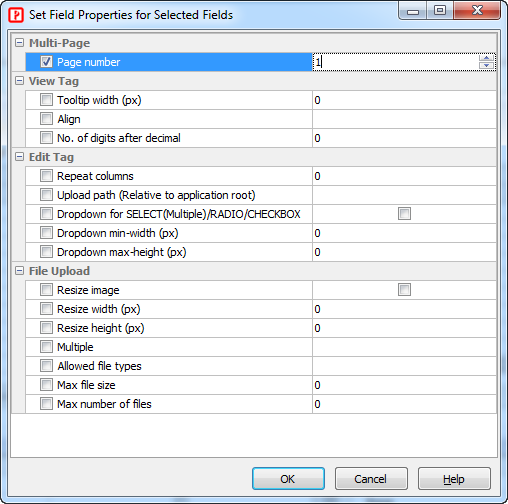Click the red app icon in title bar

16,15
